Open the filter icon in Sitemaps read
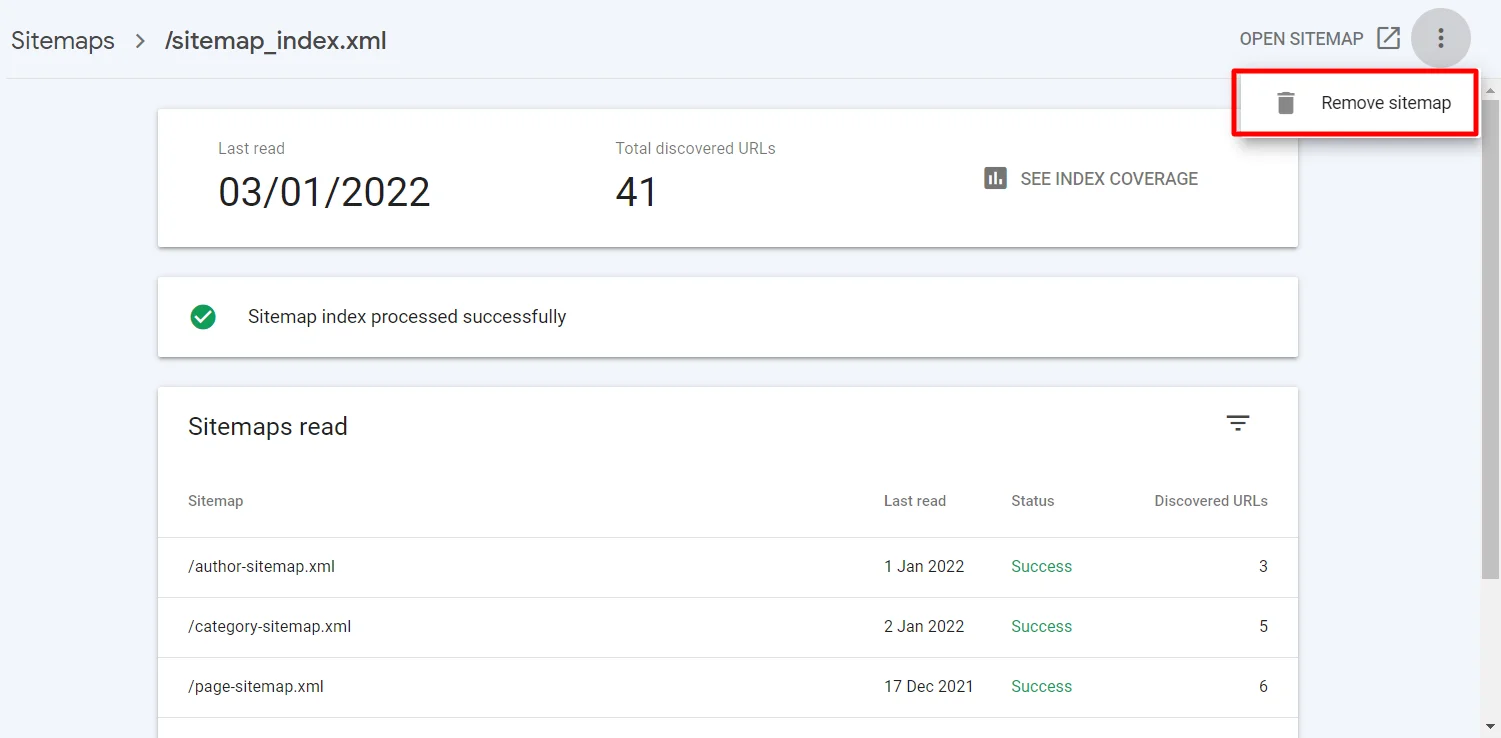The image size is (1501, 738). tap(1238, 423)
